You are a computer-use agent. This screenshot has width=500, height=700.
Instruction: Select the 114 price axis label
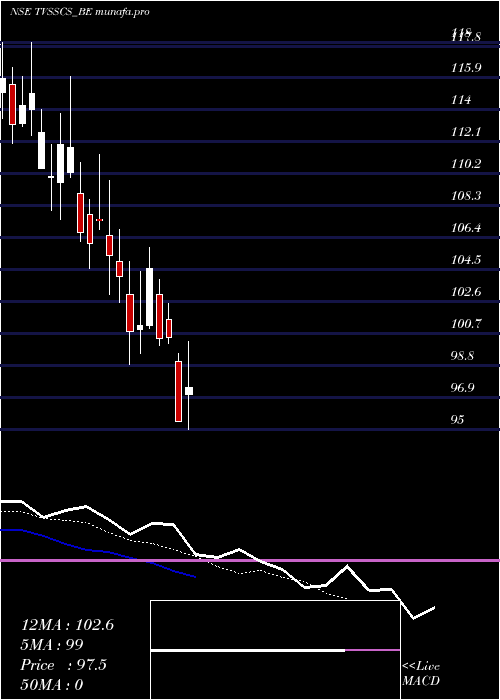(x=461, y=100)
